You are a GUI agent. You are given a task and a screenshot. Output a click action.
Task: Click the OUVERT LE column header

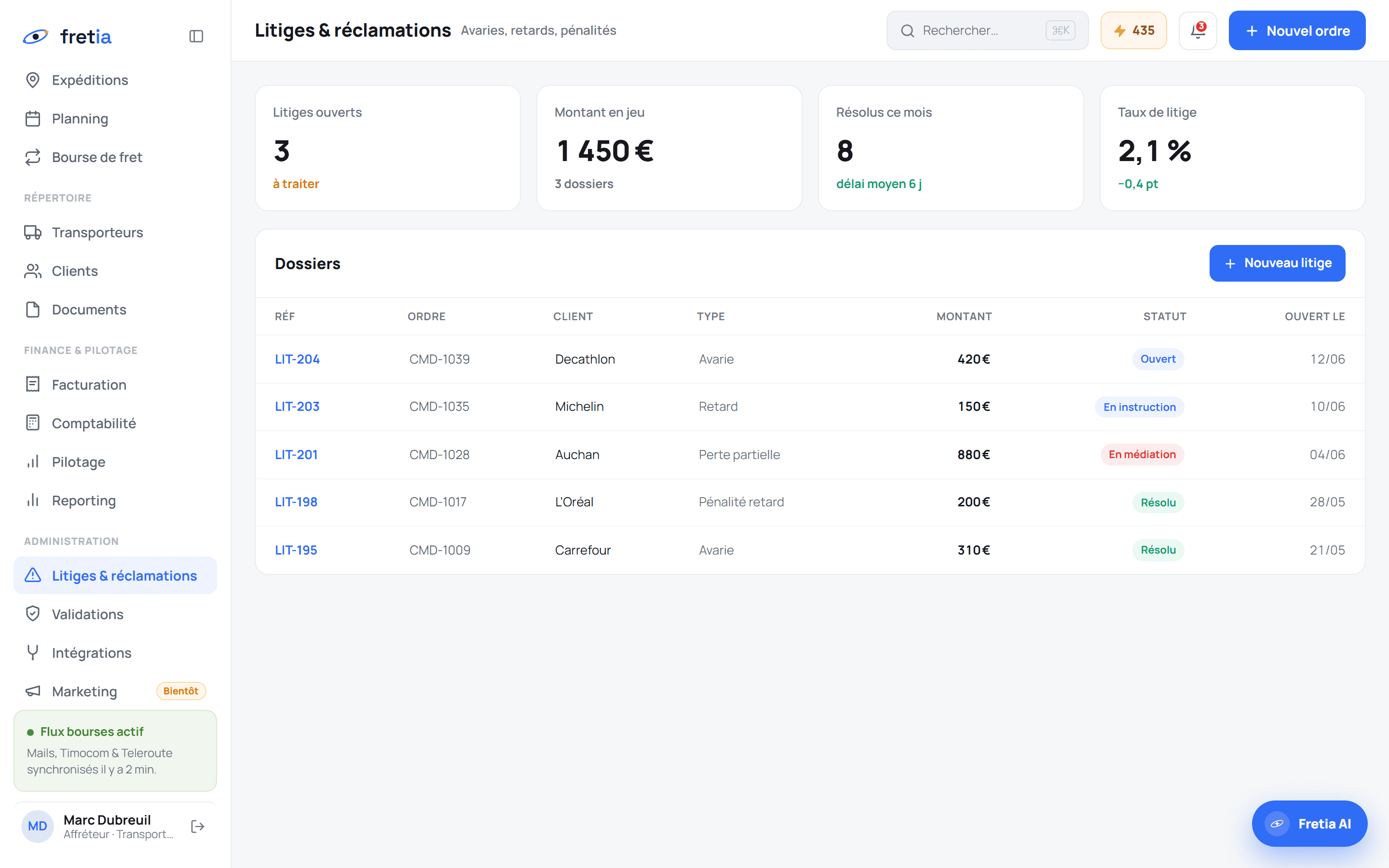pyautogui.click(x=1314, y=316)
